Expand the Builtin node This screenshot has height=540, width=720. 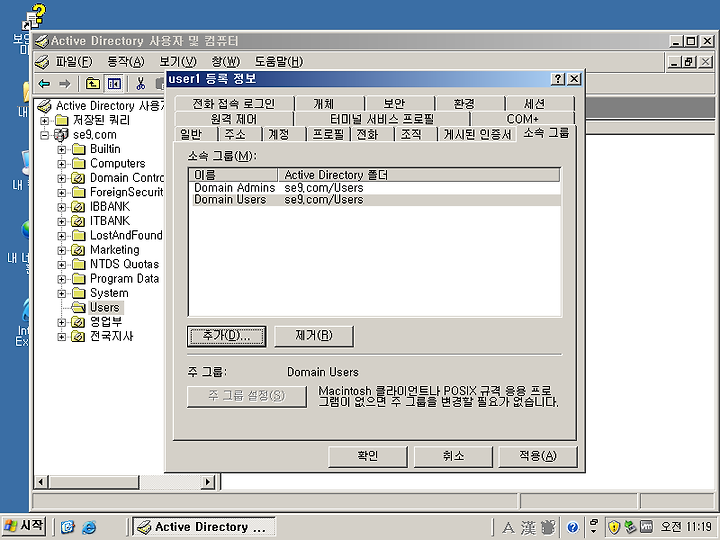point(62,150)
